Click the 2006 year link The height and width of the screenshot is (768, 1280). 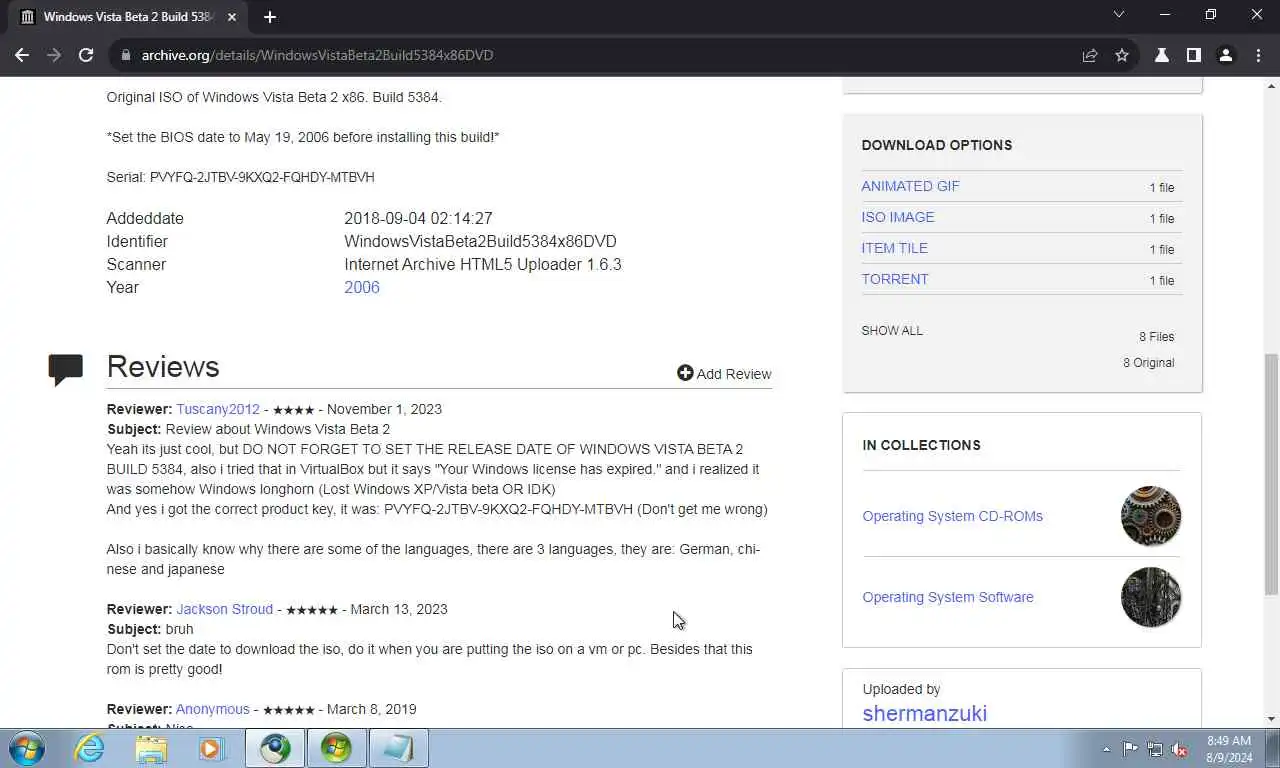click(362, 287)
